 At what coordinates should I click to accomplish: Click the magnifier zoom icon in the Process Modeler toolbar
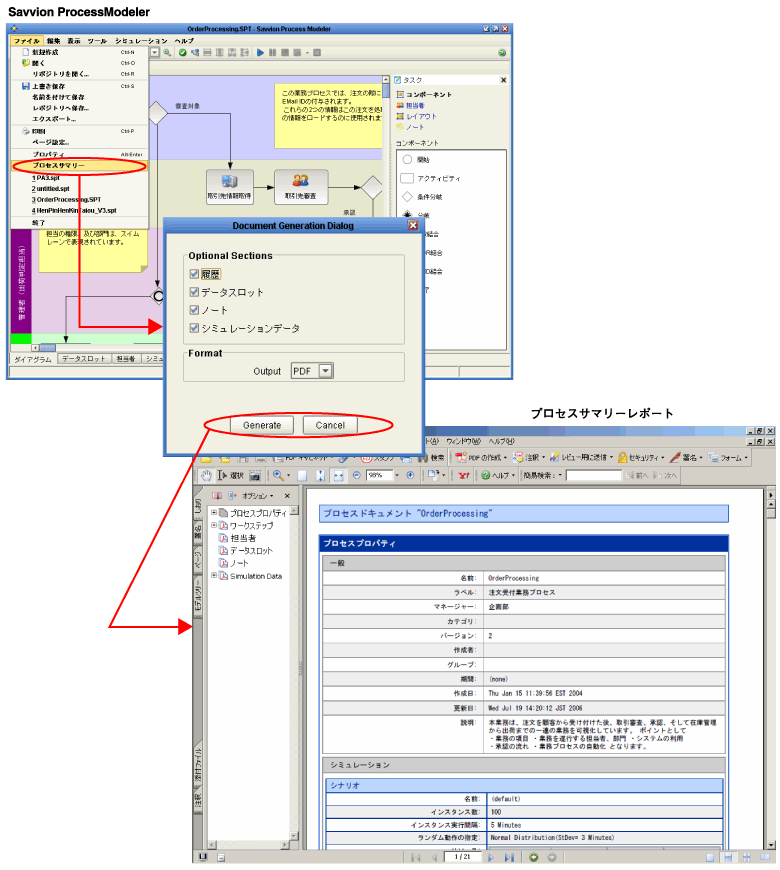[166, 53]
